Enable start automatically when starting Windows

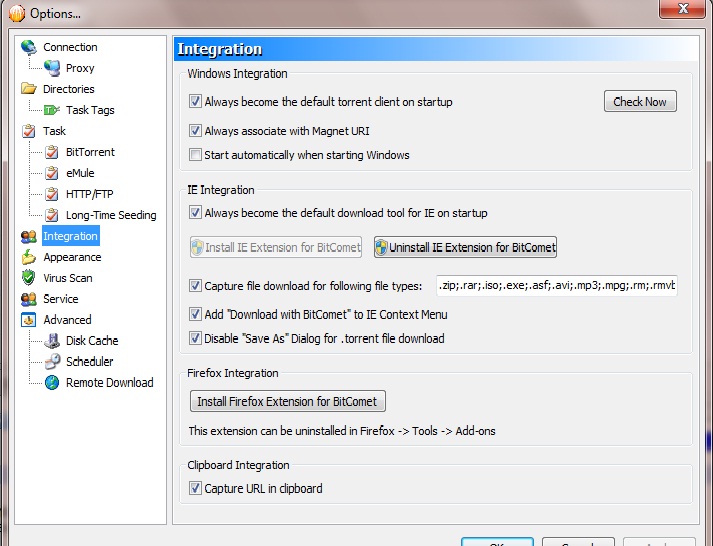point(196,155)
